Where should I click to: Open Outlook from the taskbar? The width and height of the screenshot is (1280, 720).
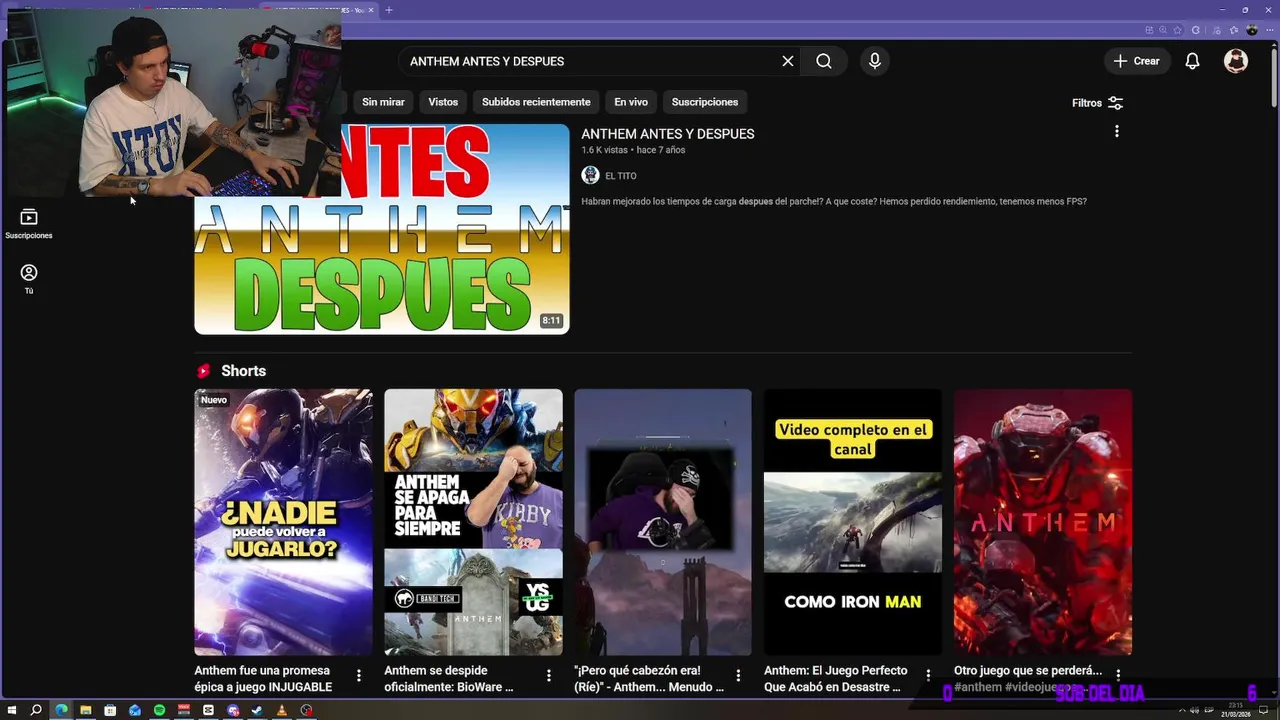pos(135,710)
